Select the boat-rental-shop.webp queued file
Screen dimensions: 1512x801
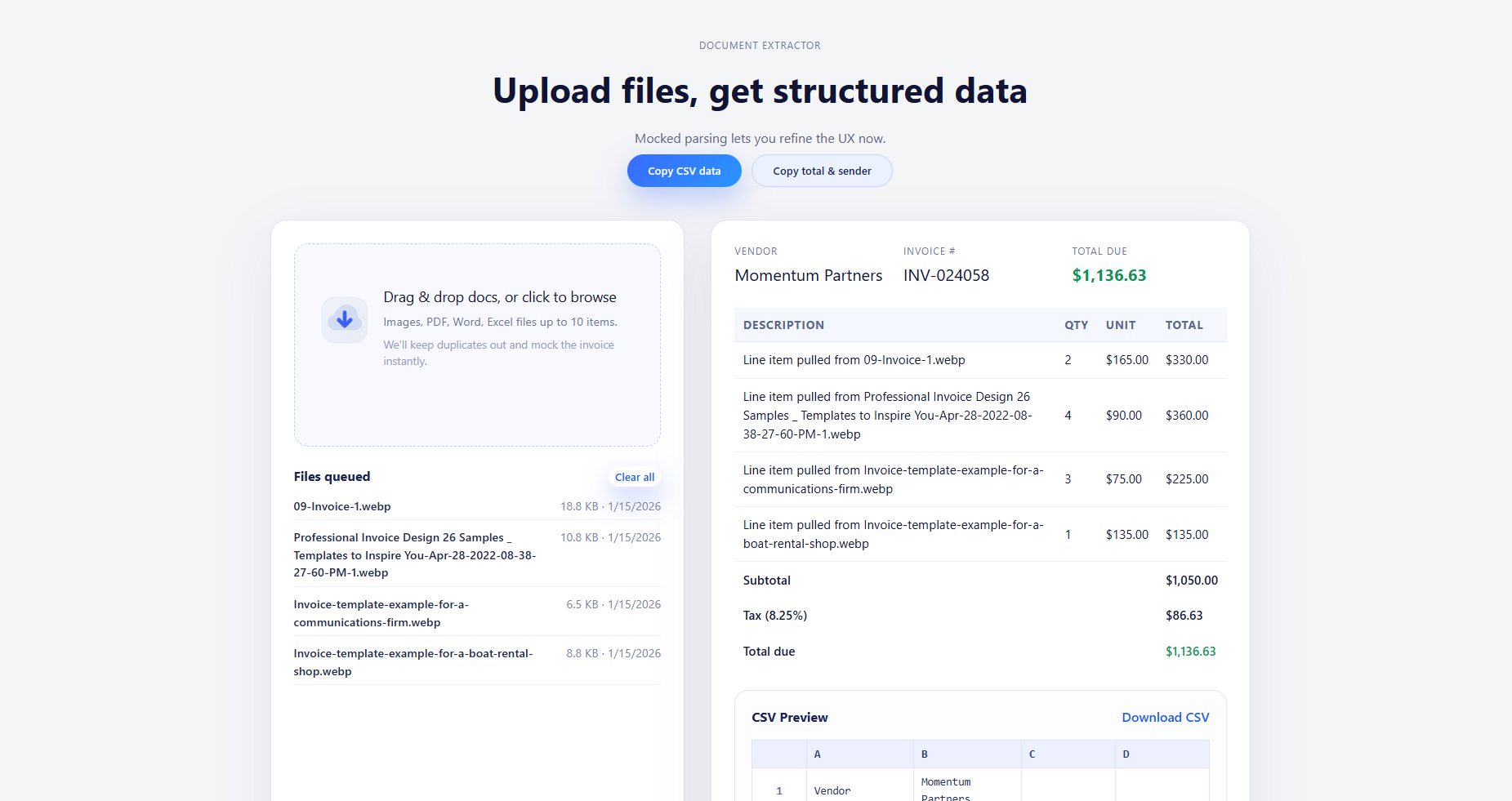[x=413, y=662]
